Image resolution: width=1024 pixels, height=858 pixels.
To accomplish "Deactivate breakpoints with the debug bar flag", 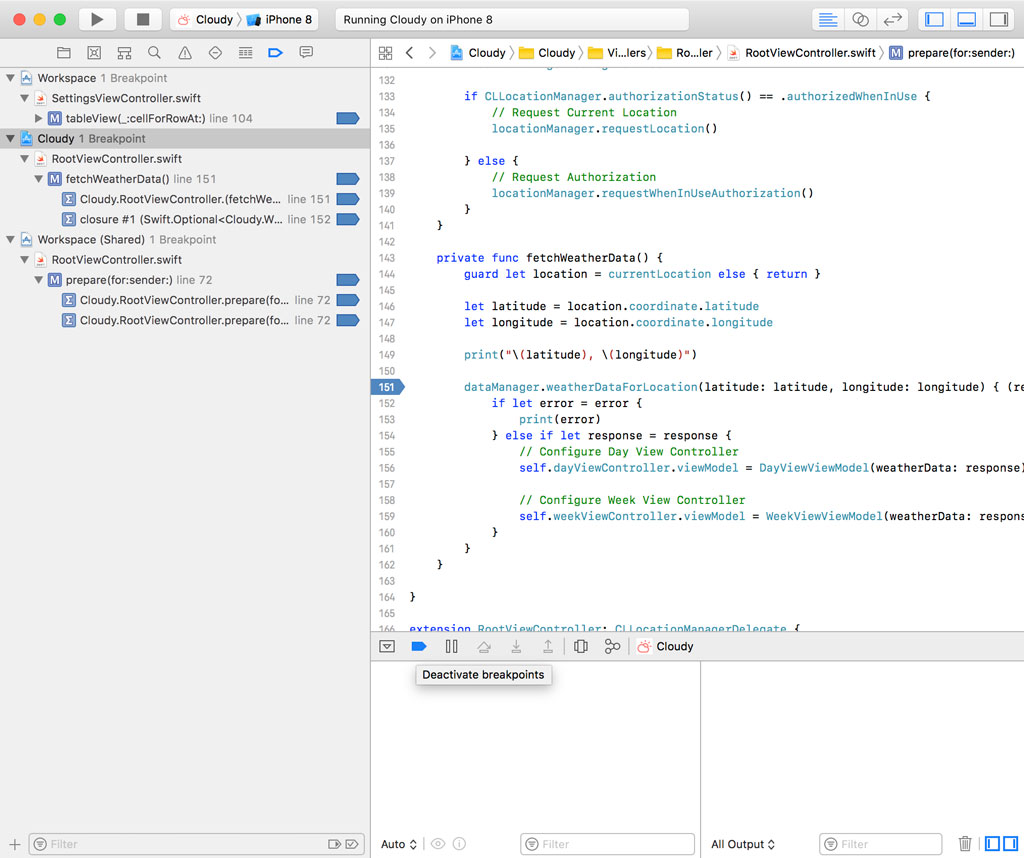I will (x=419, y=646).
